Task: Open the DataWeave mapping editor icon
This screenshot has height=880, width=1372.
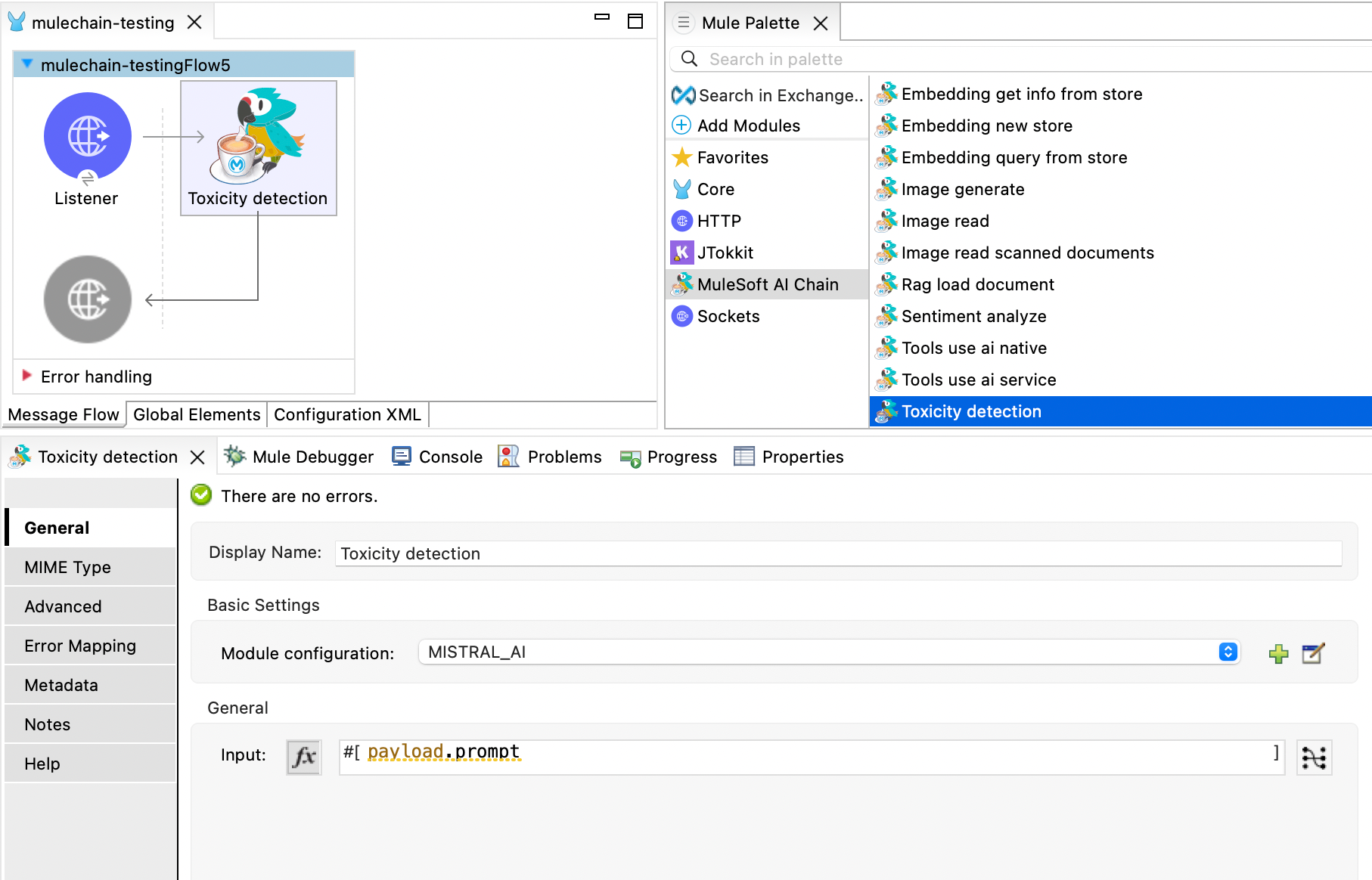Action: pos(1315,757)
